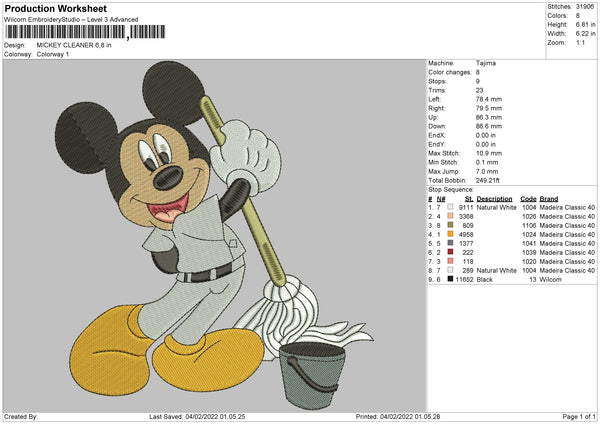The height and width of the screenshot is (424, 600).
Task: Click the Machine value 'Tajima'
Action: pyautogui.click(x=486, y=63)
